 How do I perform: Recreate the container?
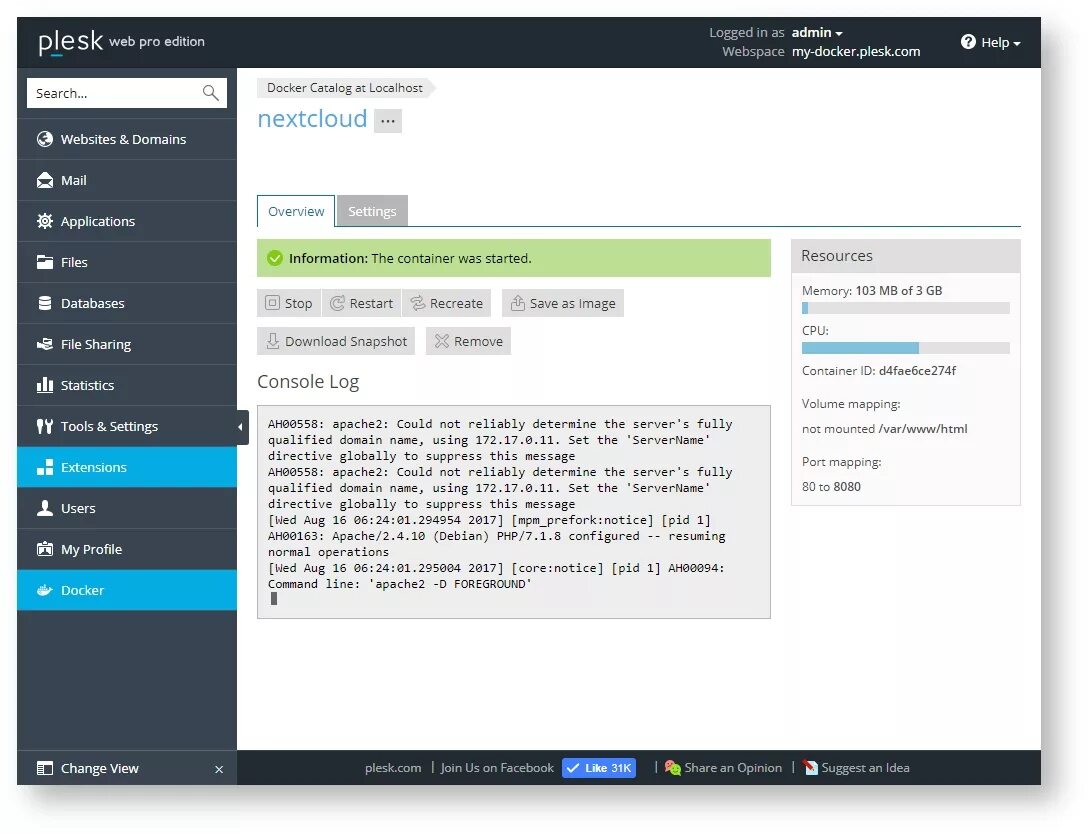[447, 303]
